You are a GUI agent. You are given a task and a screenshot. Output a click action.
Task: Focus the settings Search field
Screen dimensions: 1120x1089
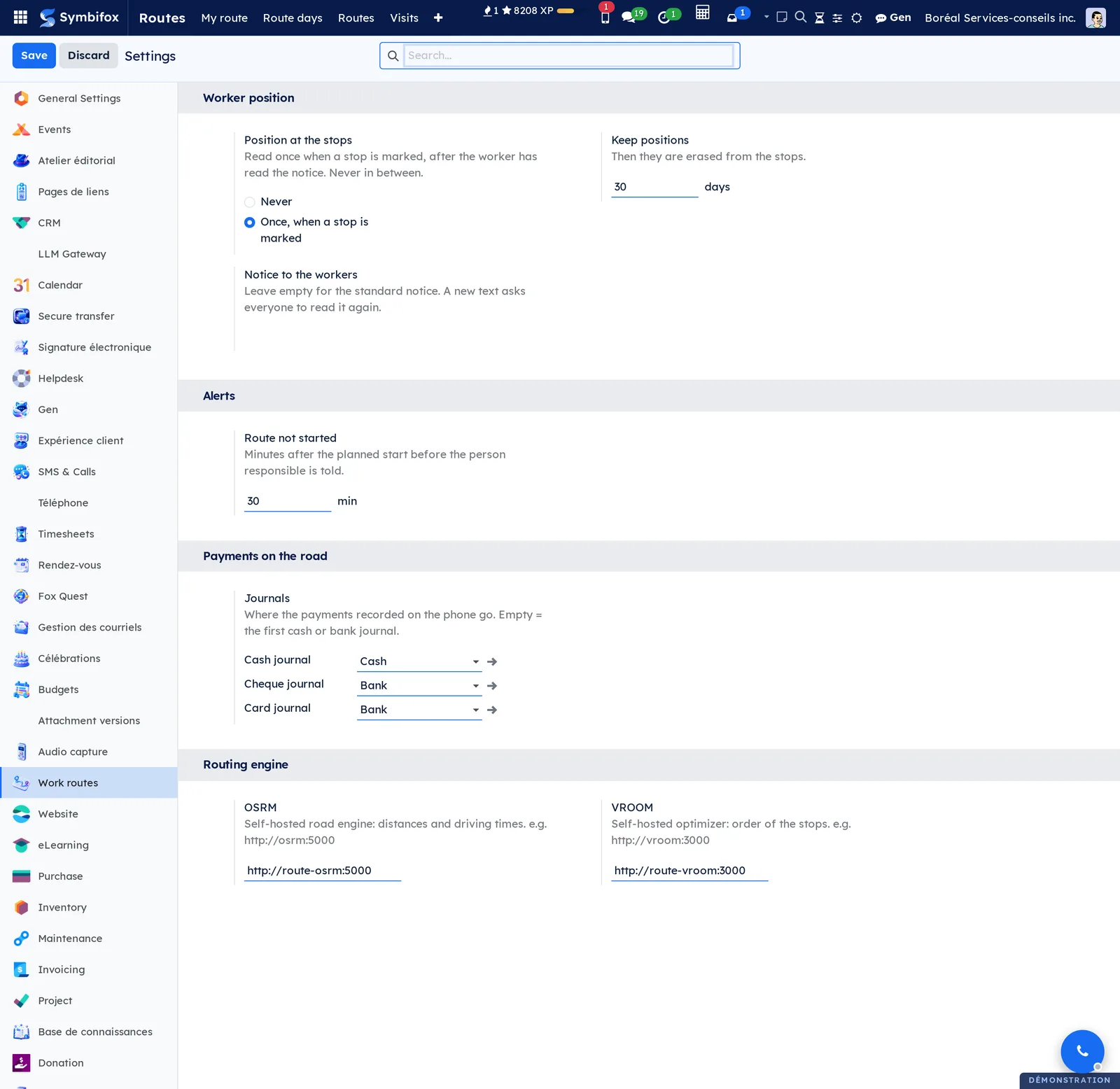point(568,55)
